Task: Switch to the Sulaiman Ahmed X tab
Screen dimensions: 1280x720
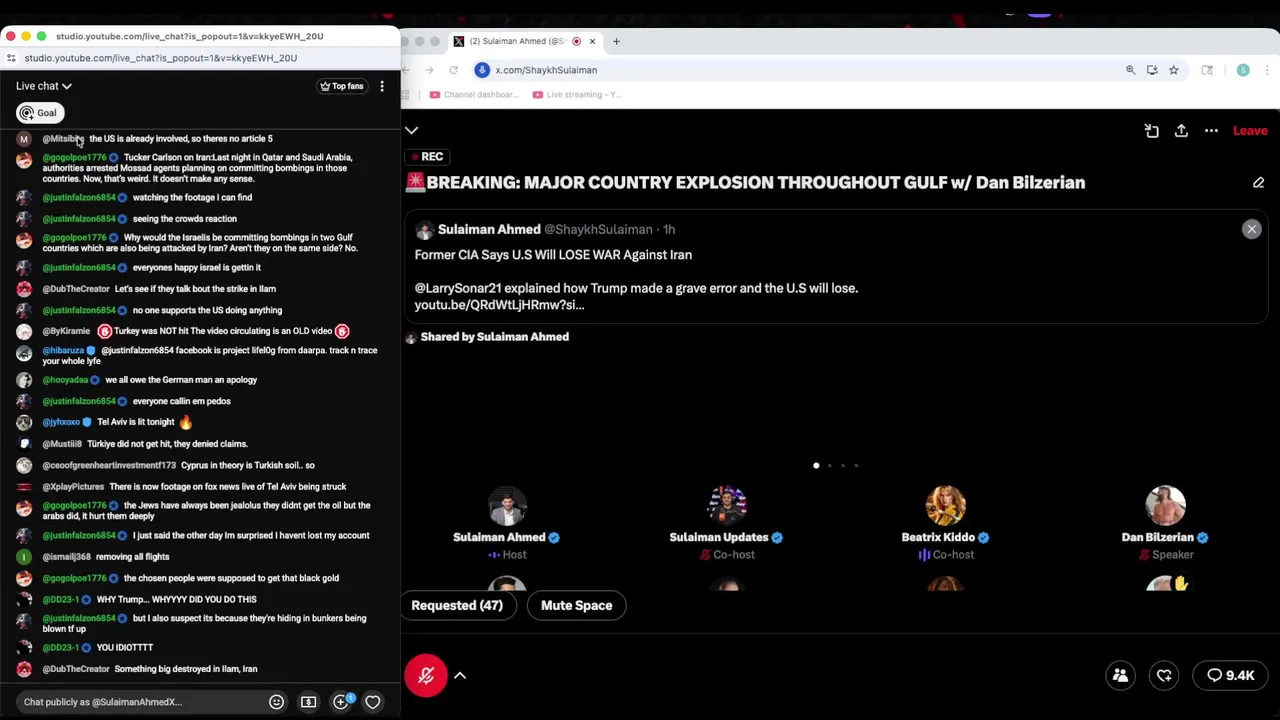Action: (525, 41)
